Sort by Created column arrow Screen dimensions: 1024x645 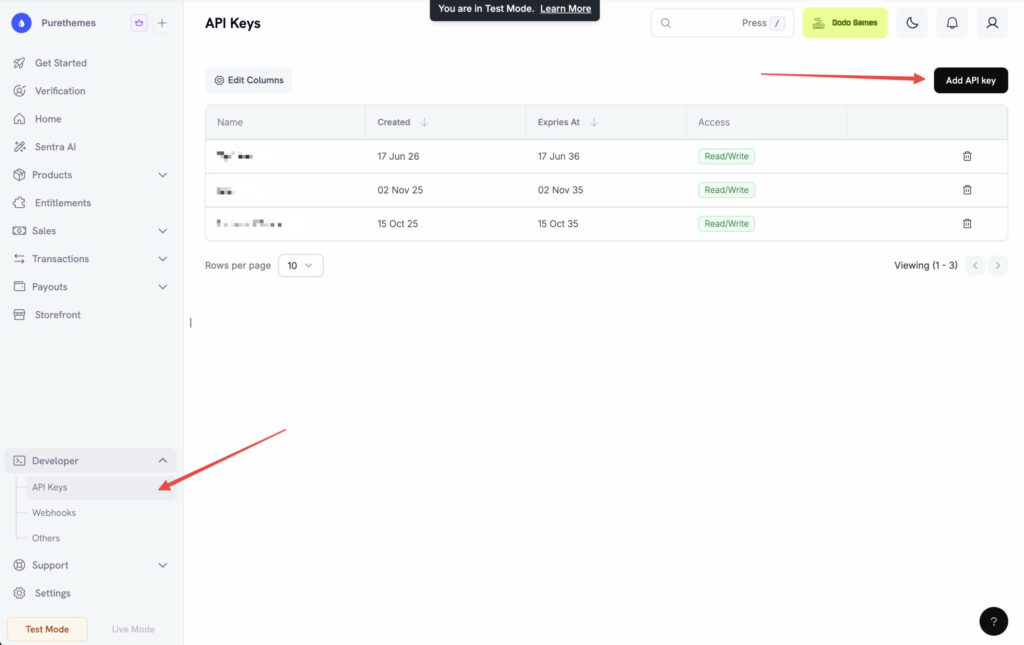[424, 122]
